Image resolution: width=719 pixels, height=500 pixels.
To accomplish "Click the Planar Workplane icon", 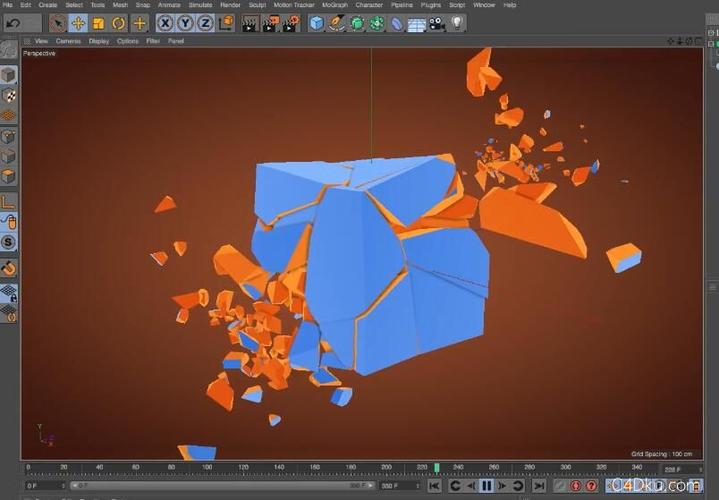I will point(9,314).
